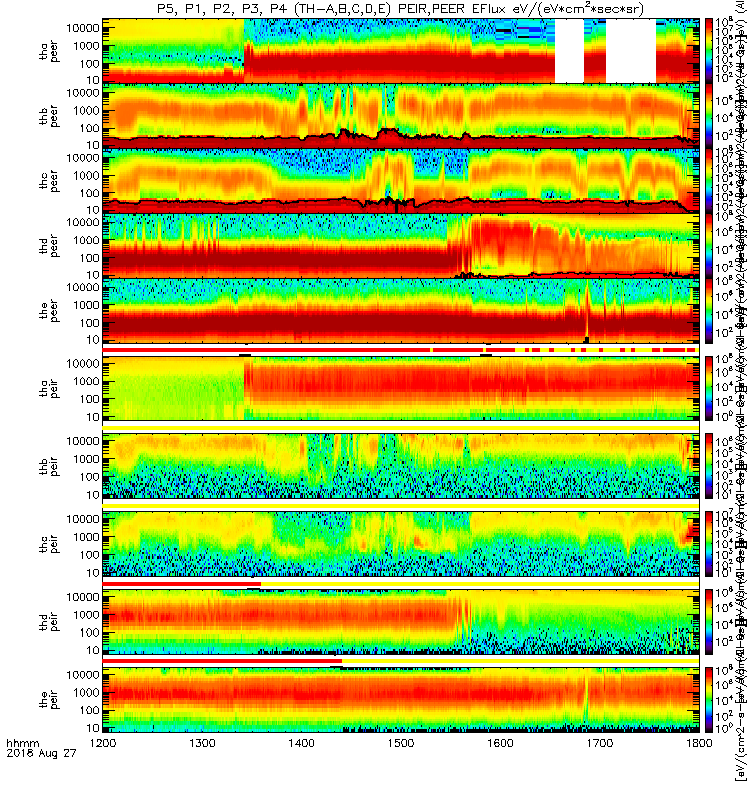
Task: Select the 'the peir' panel label
Action: [x=49, y=699]
